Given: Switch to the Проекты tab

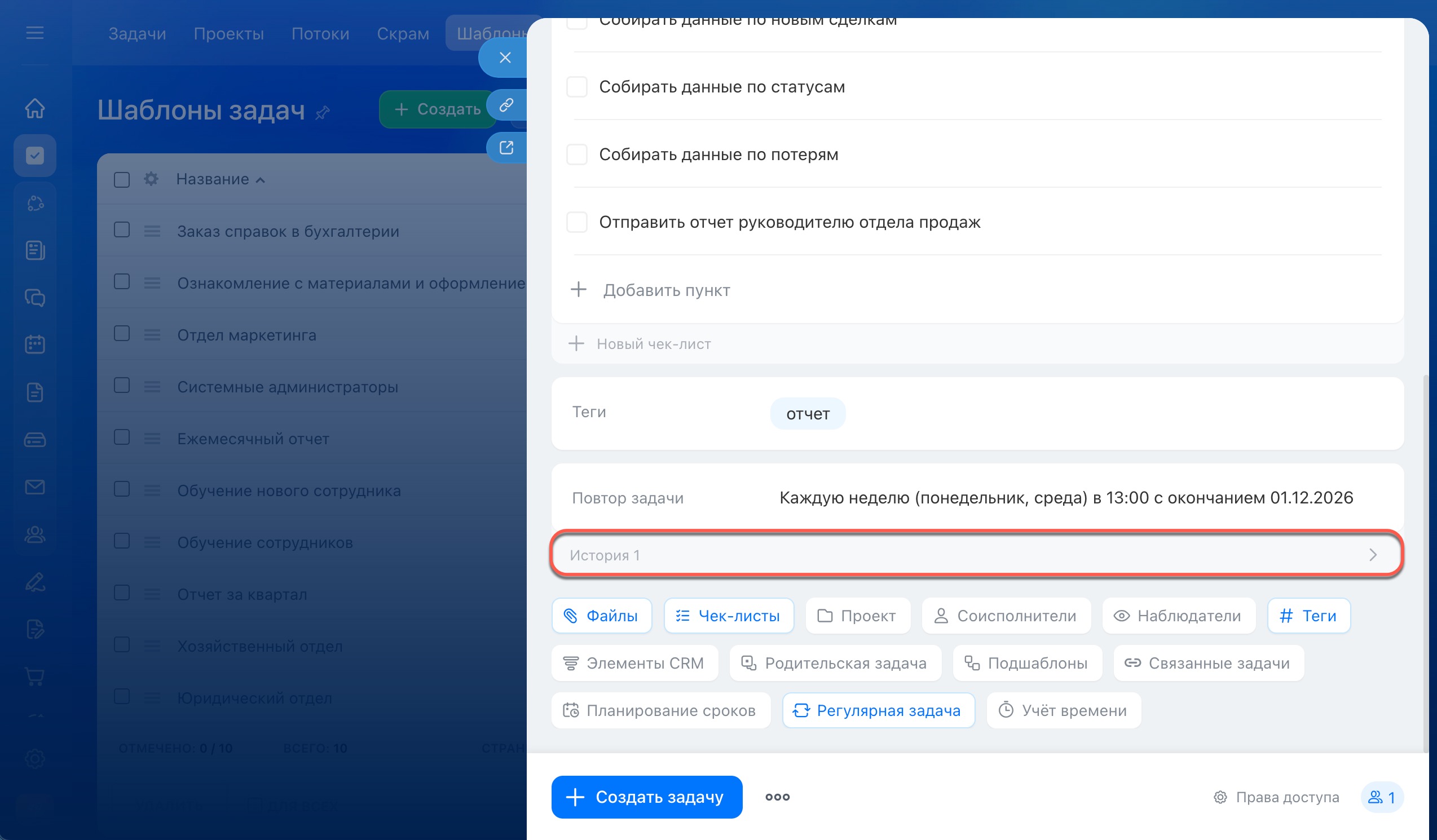Looking at the screenshot, I should 228,34.
